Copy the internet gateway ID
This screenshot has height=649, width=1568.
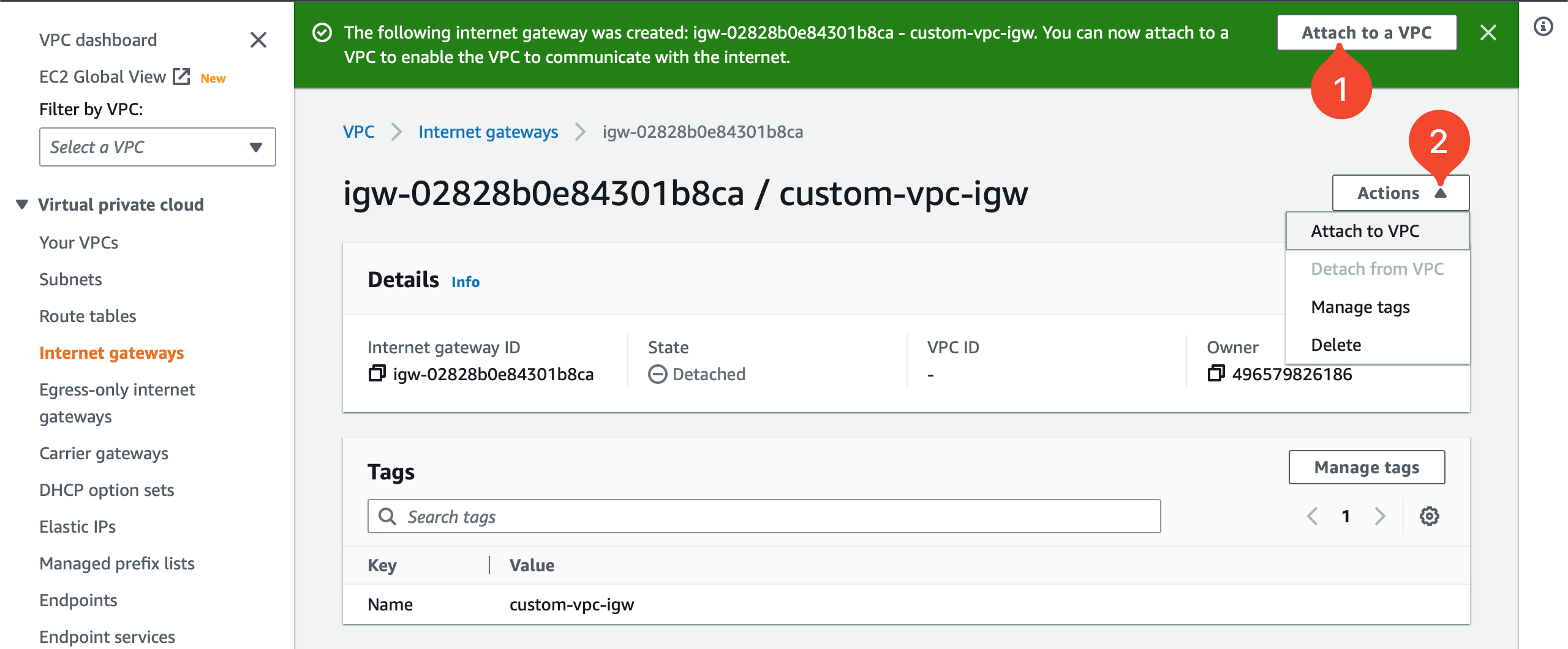[378, 373]
